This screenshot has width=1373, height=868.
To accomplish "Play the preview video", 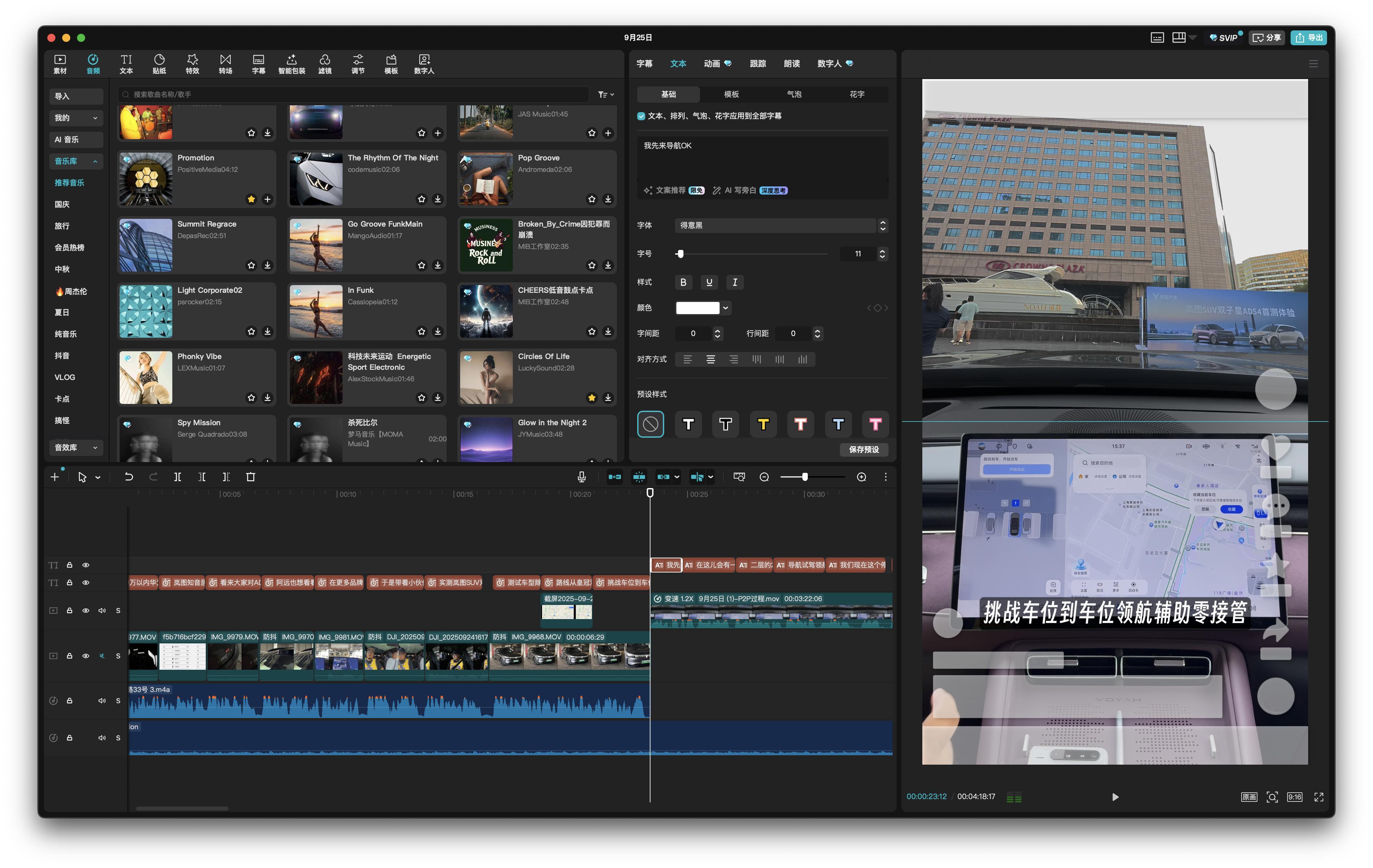I will point(1115,797).
